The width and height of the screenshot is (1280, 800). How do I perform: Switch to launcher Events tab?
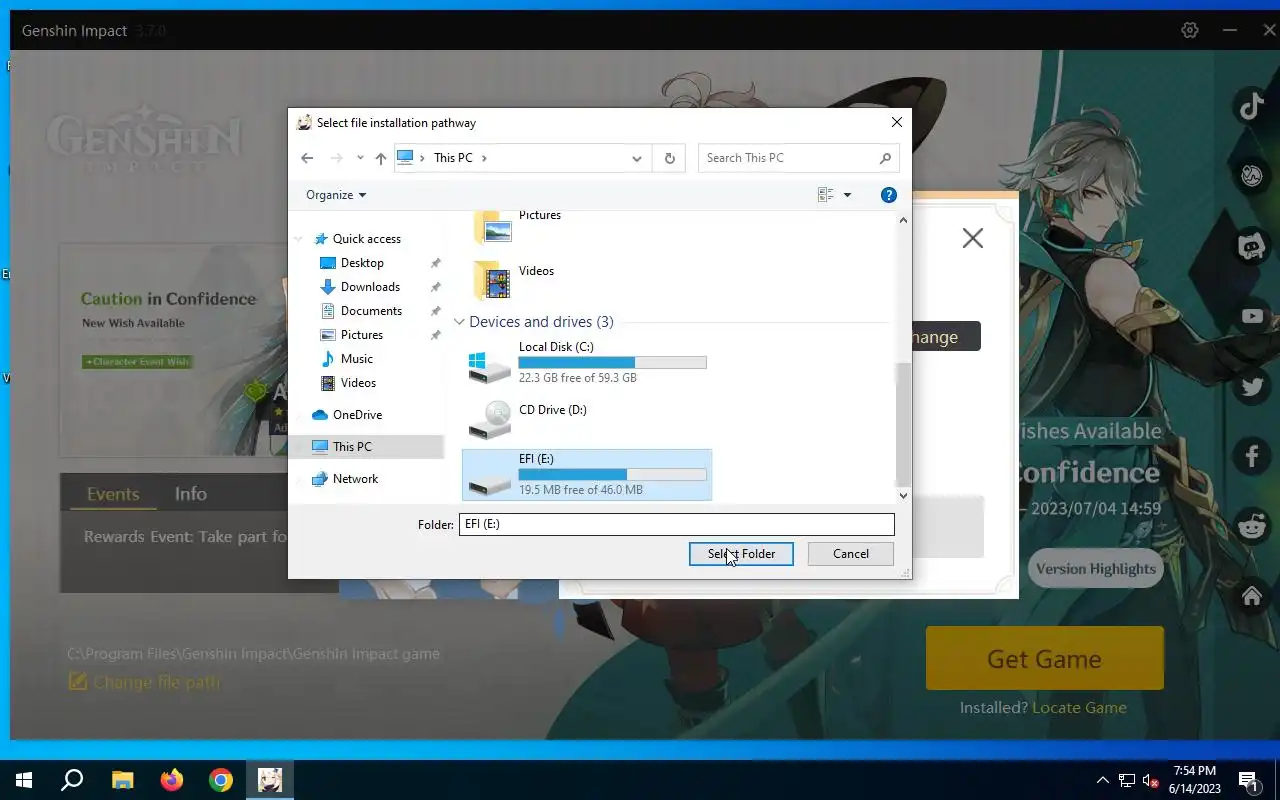click(113, 494)
